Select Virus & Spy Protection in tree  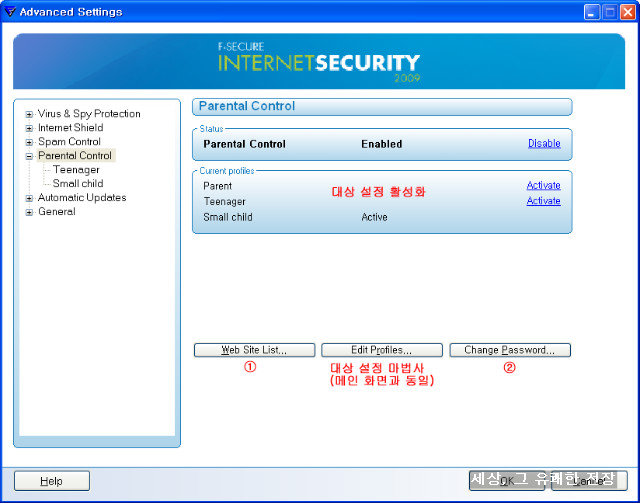tap(89, 114)
